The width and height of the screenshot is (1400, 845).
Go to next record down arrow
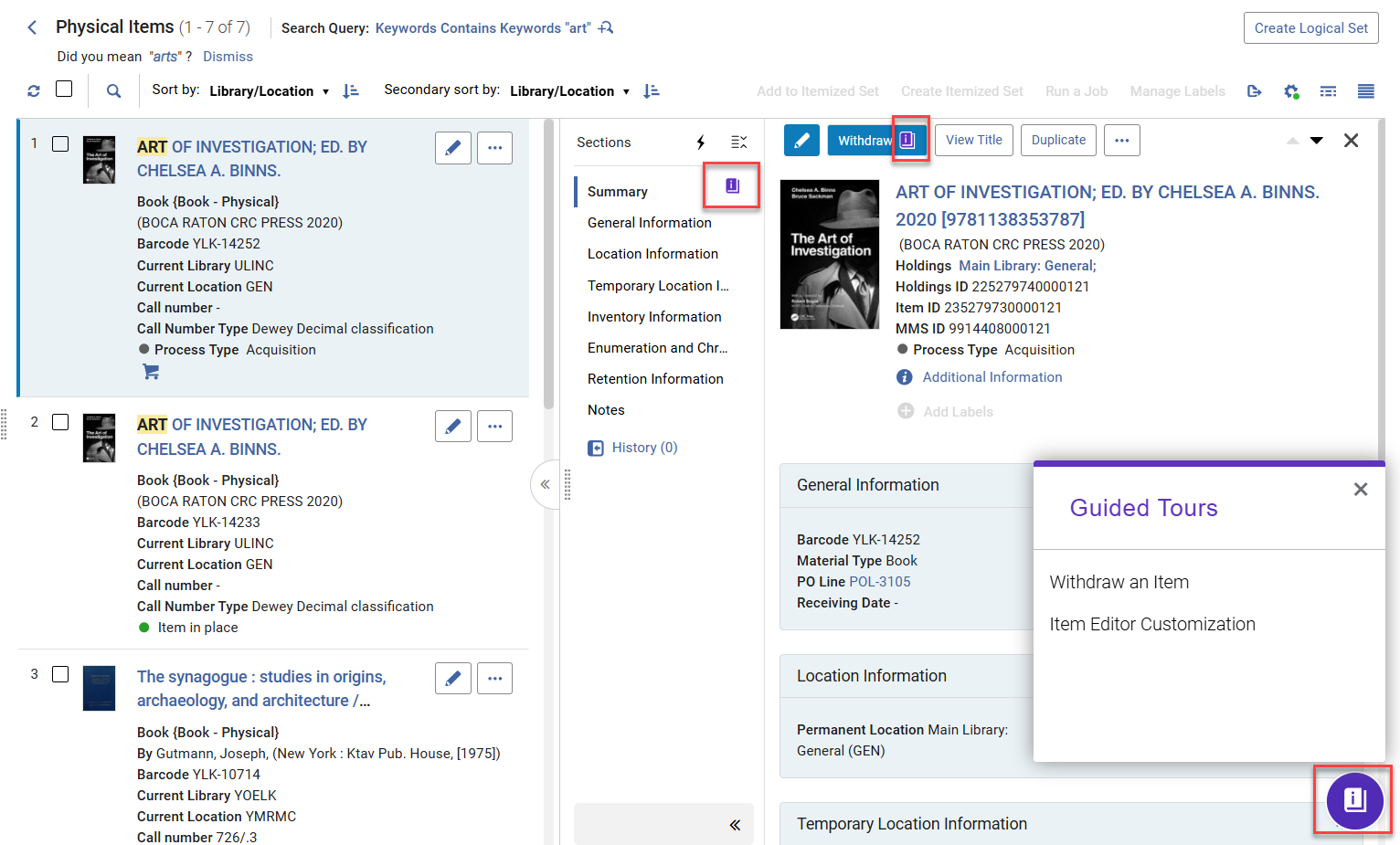pyautogui.click(x=1317, y=141)
